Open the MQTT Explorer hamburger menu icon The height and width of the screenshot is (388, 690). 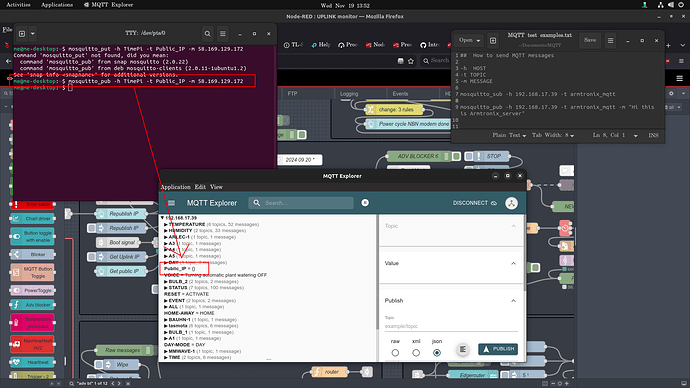pos(171,203)
